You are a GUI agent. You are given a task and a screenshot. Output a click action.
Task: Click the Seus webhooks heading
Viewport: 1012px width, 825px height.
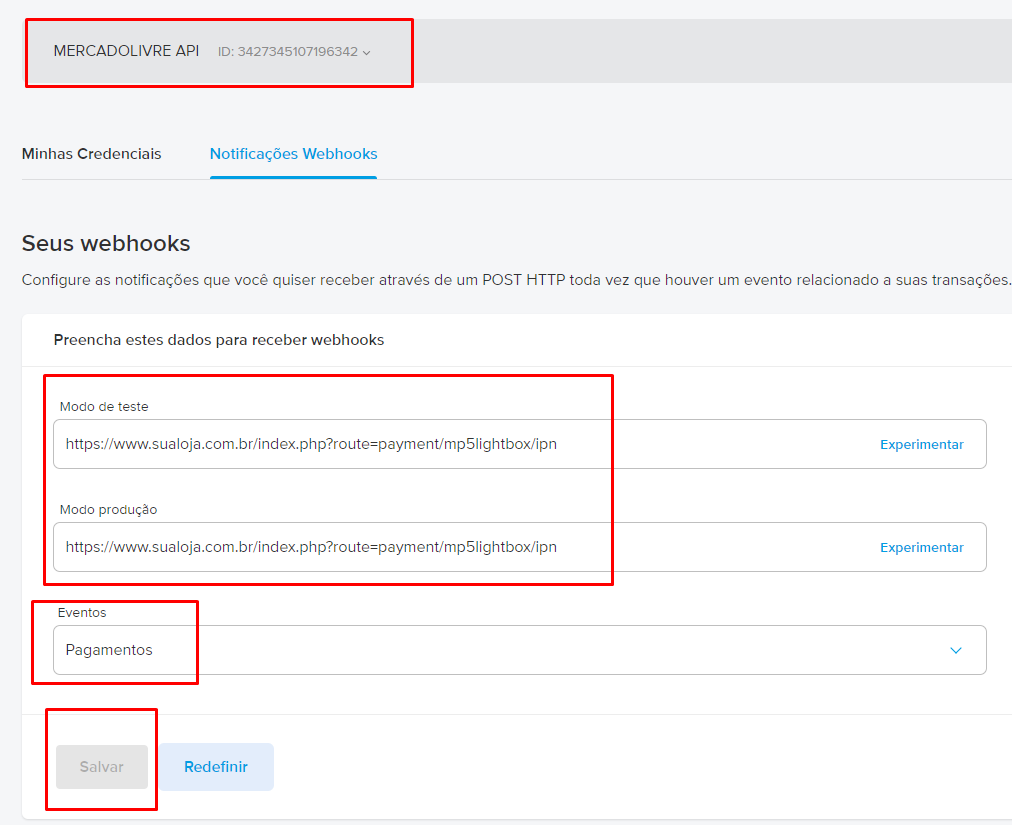pyautogui.click(x=106, y=243)
